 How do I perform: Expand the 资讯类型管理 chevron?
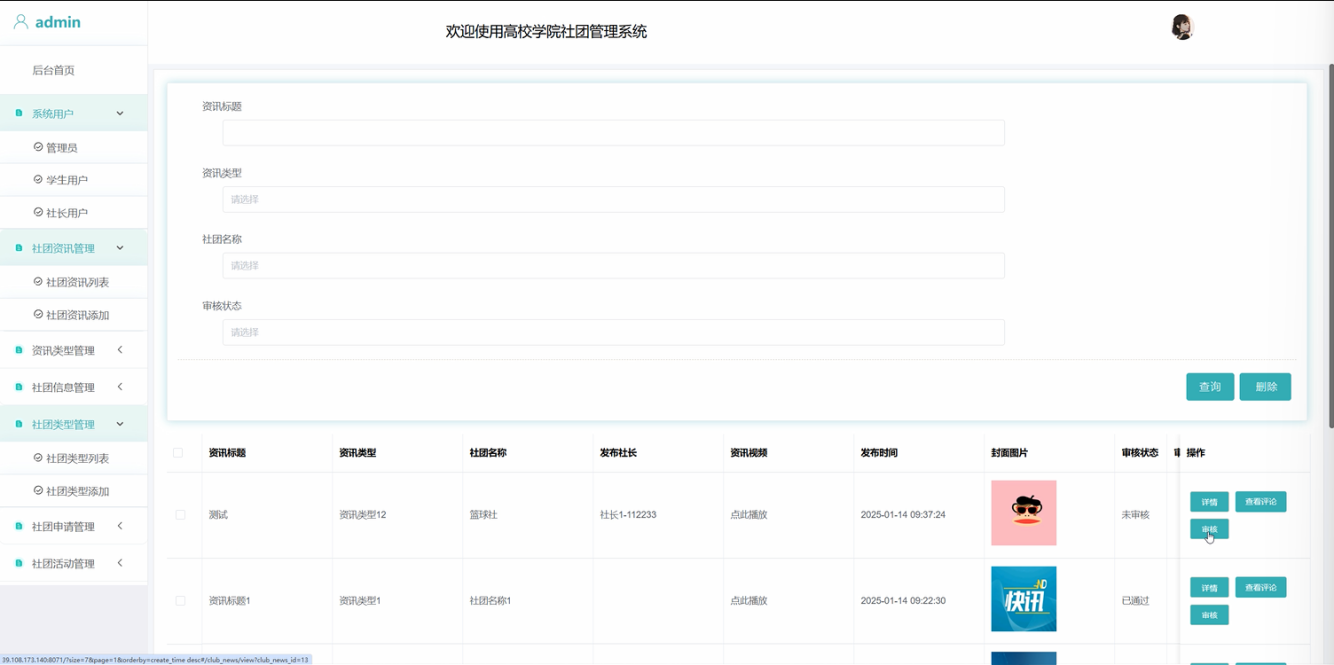[120, 350]
